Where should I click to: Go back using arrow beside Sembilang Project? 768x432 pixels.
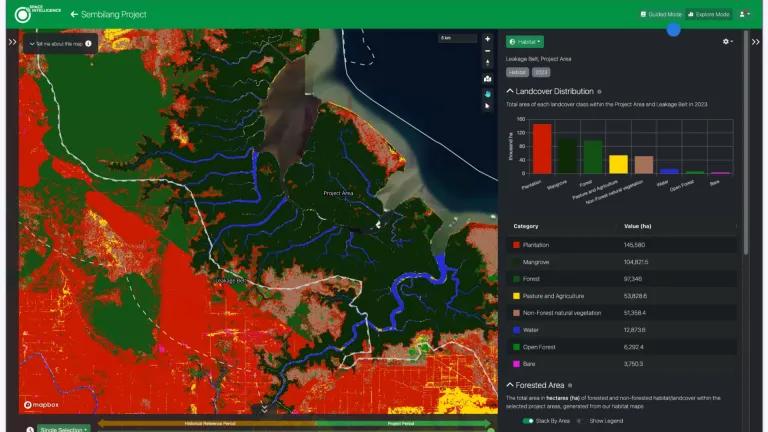[x=74, y=15]
